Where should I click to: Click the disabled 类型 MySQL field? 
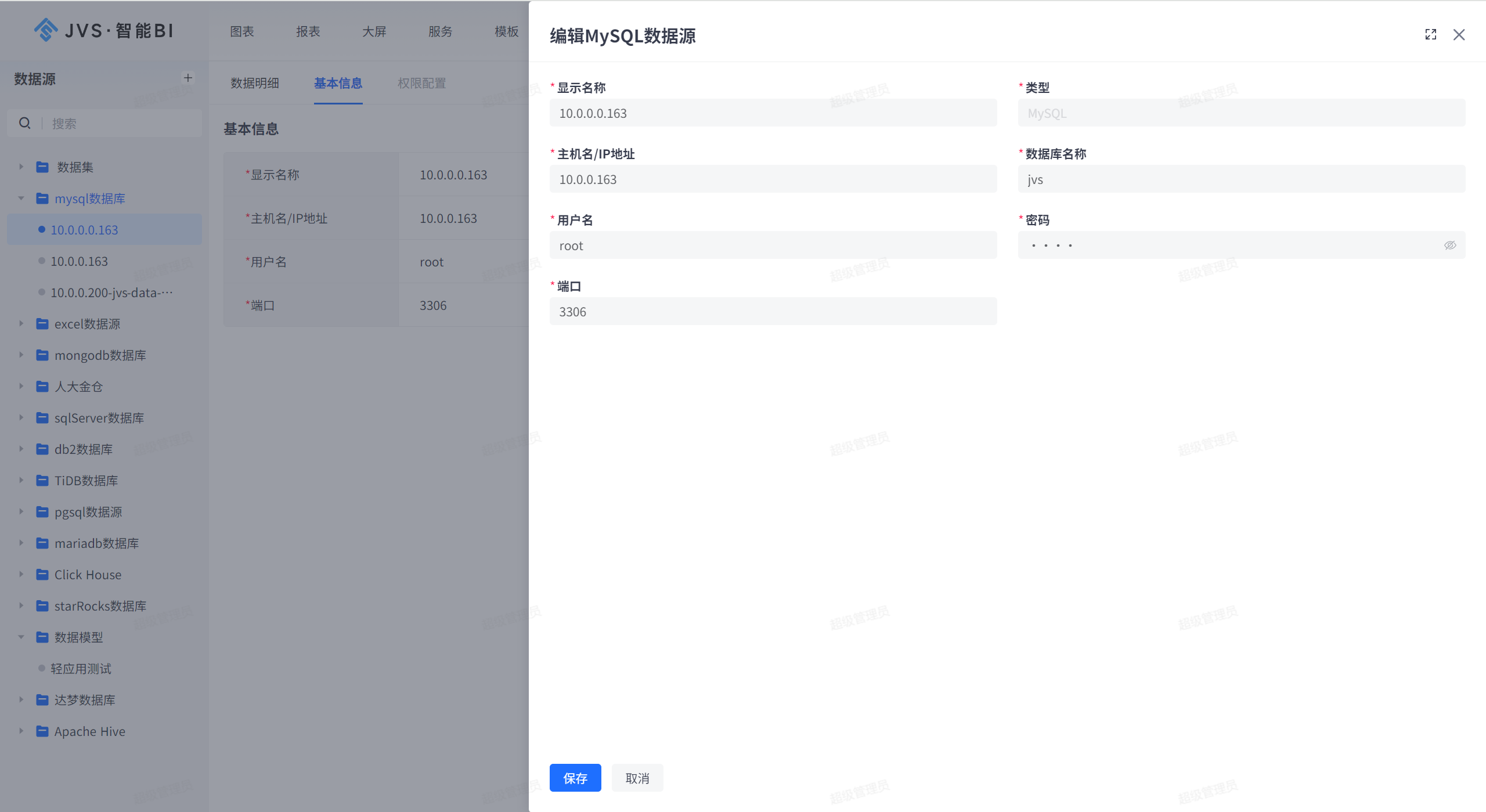tap(1242, 113)
